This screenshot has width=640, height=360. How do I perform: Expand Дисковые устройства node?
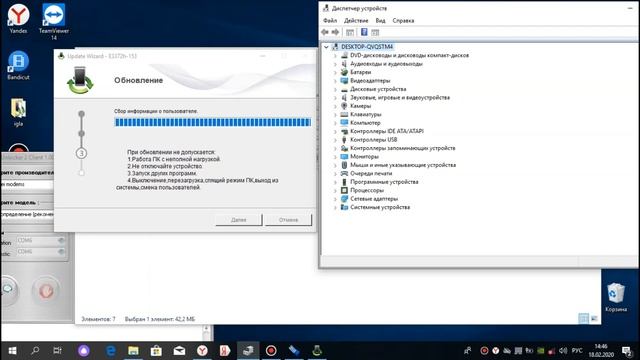click(x=335, y=89)
